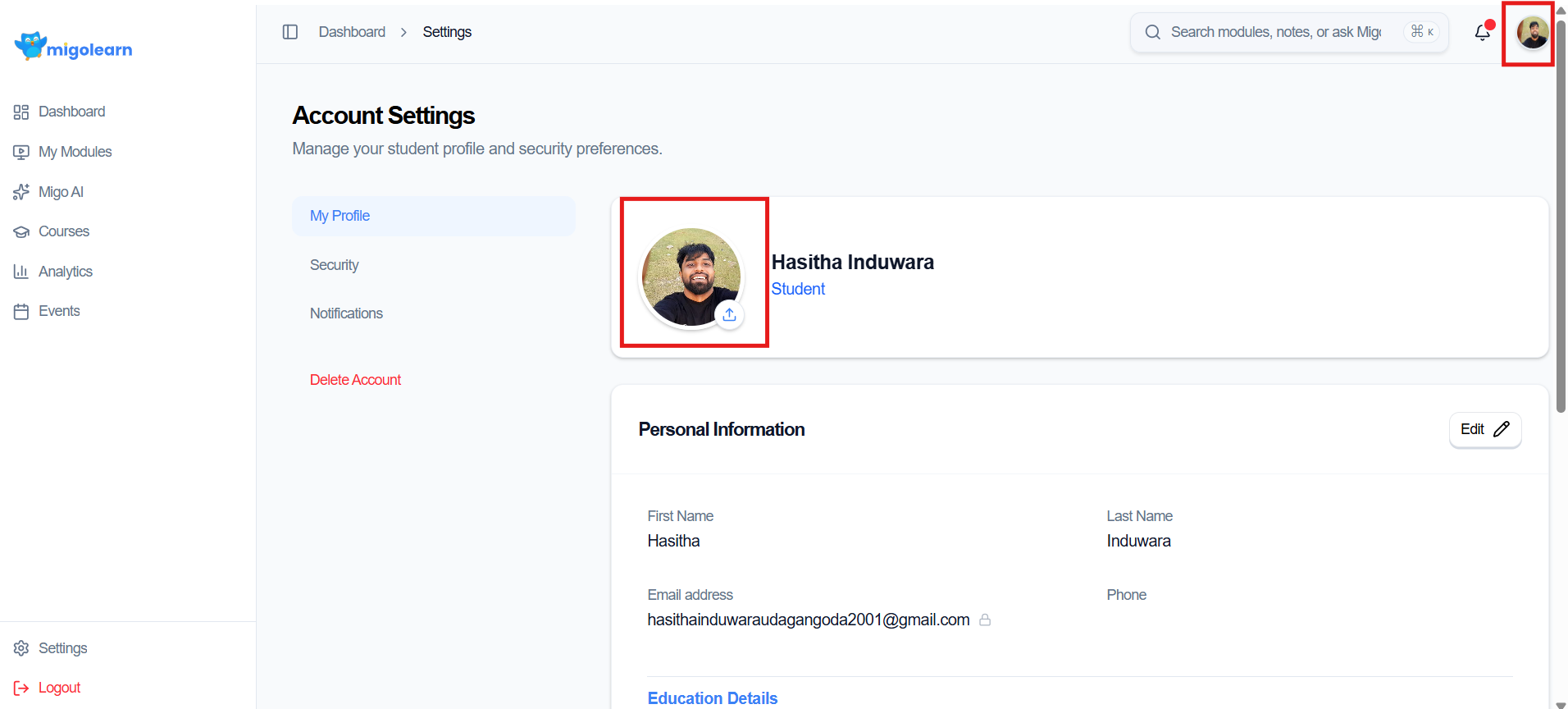Image resolution: width=1568 pixels, height=709 pixels.
Task: Navigate to My Modules
Action: click(75, 152)
